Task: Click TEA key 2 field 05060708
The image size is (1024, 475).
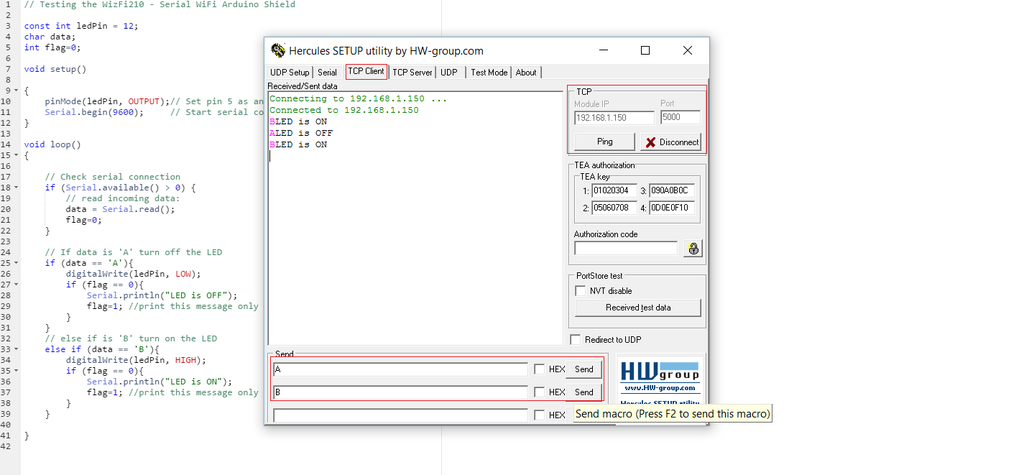Action: click(x=614, y=208)
